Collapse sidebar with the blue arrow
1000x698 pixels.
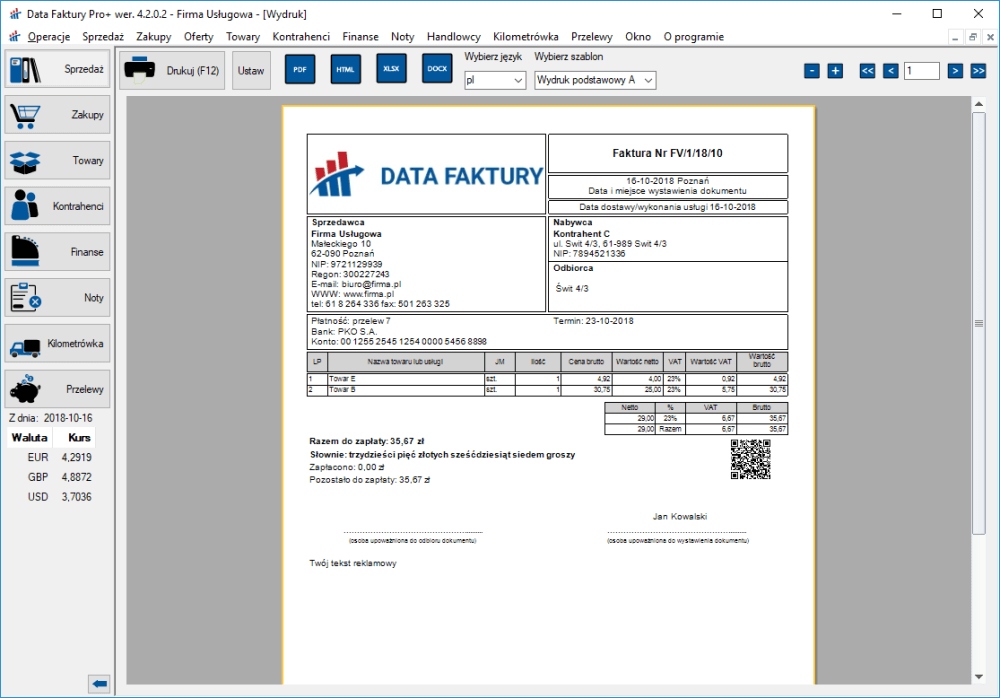pyautogui.click(x=99, y=683)
